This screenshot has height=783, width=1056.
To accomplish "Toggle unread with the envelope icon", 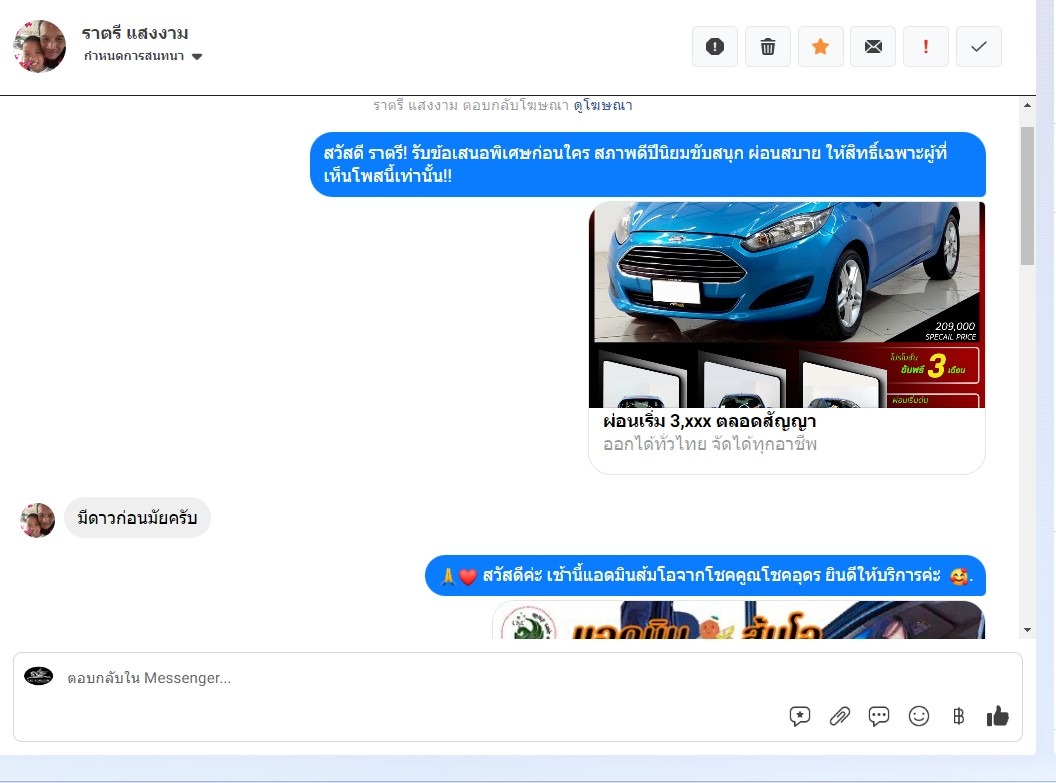I will tap(873, 47).
